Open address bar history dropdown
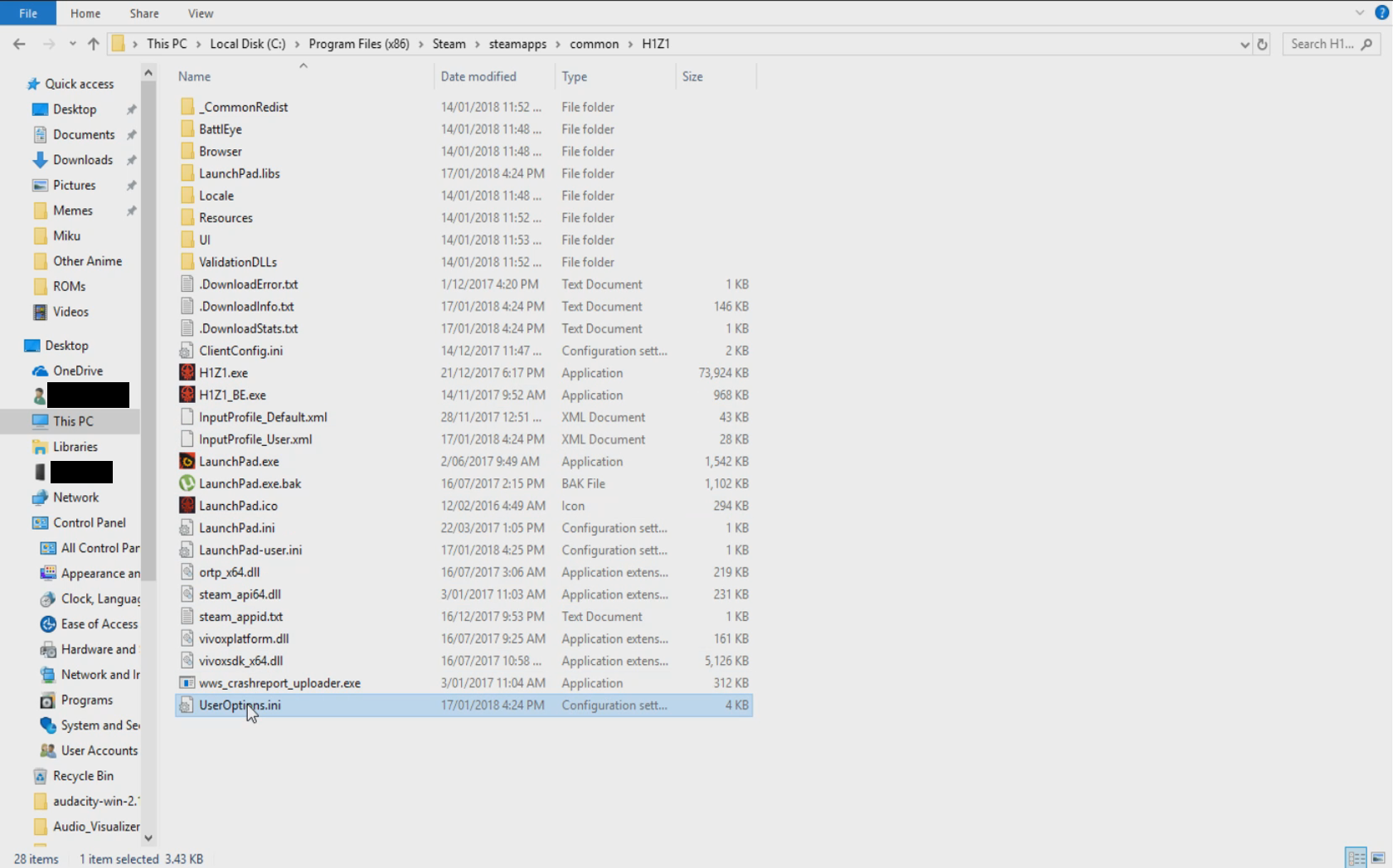The image size is (1393, 868). point(1244,44)
